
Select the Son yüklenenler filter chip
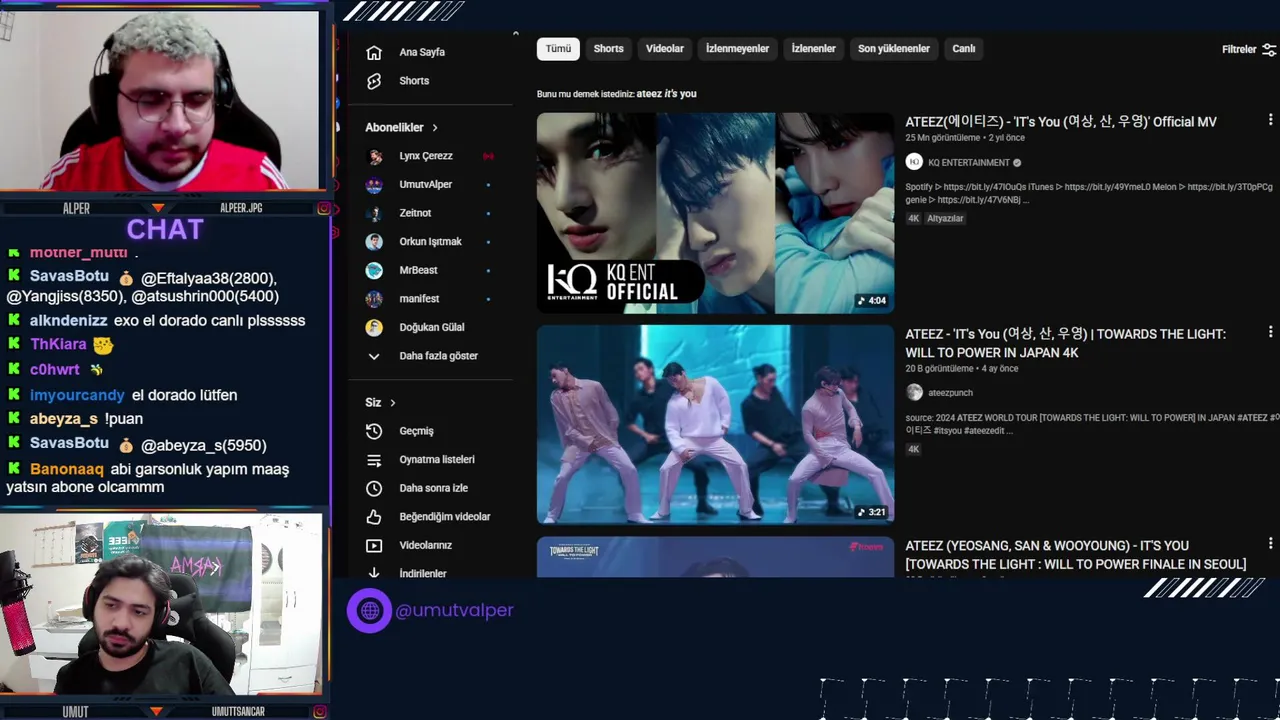point(894,49)
